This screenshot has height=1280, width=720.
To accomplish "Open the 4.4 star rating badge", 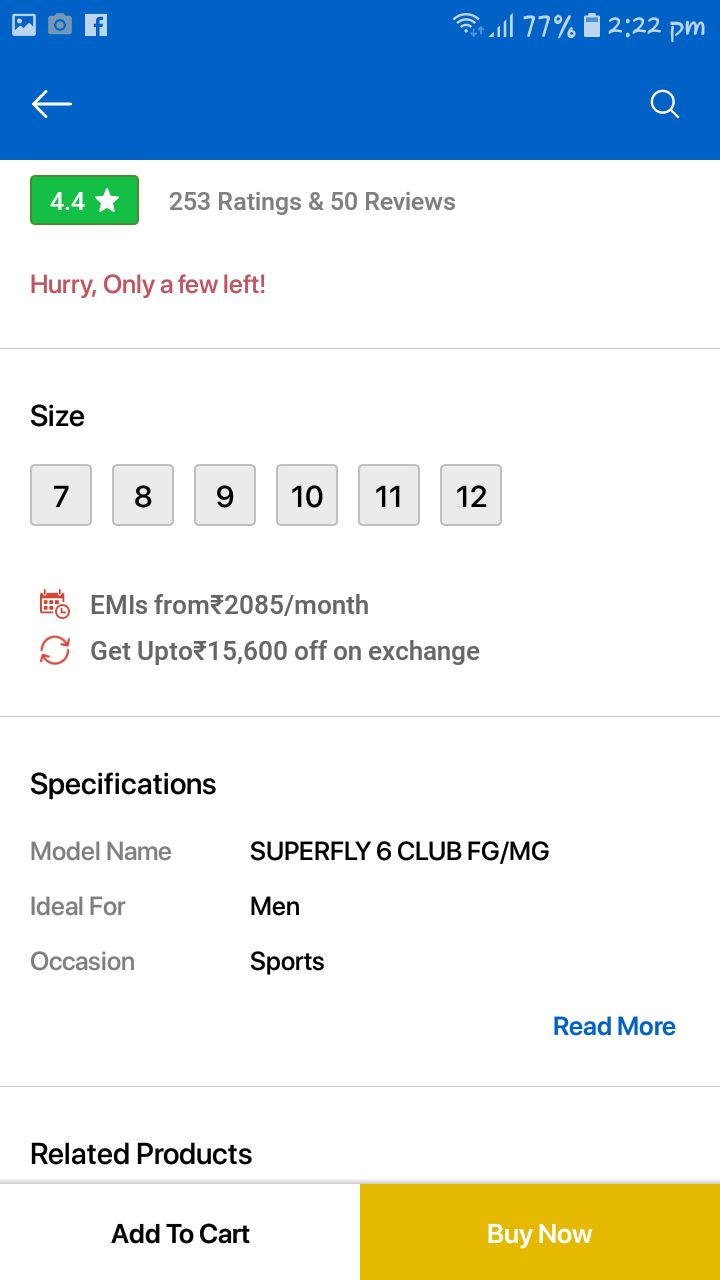I will click(x=84, y=201).
